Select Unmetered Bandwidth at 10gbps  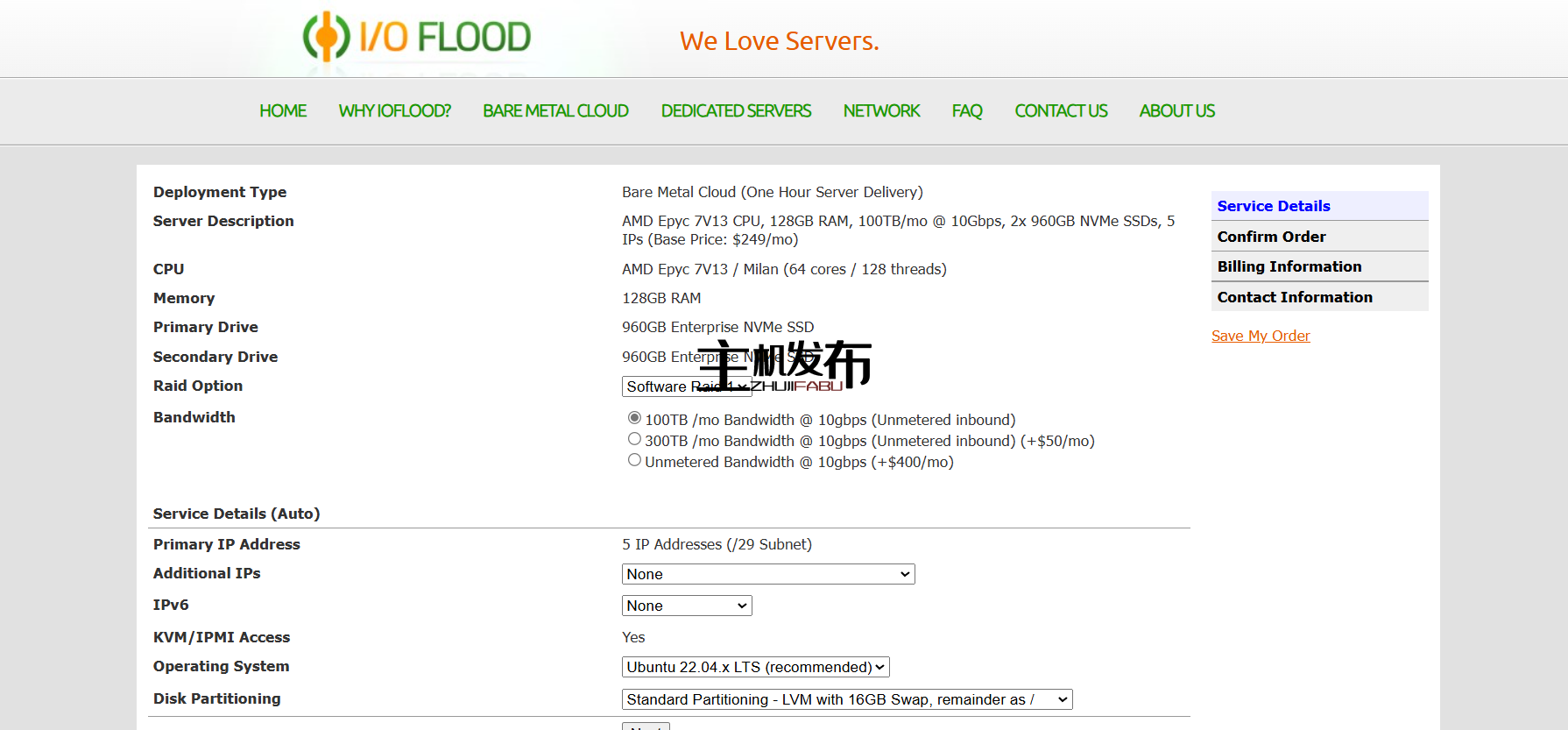pyautogui.click(x=634, y=460)
